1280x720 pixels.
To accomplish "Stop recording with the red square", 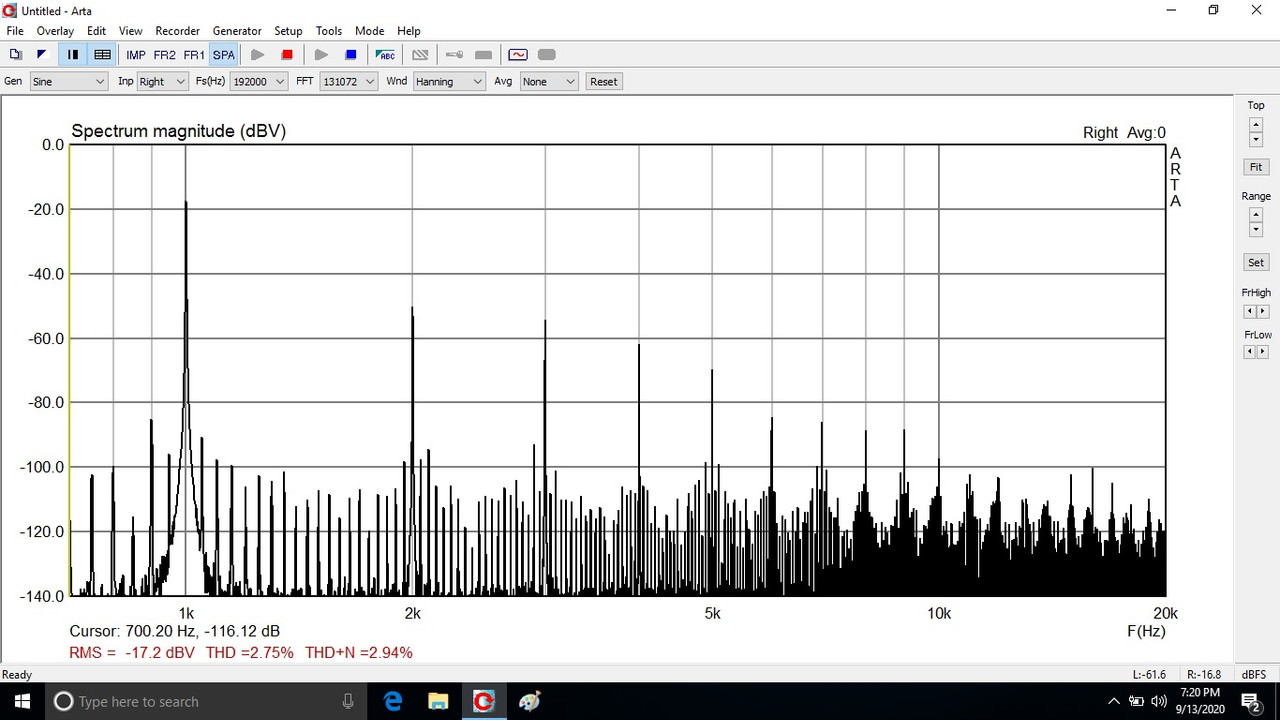I will 287,55.
